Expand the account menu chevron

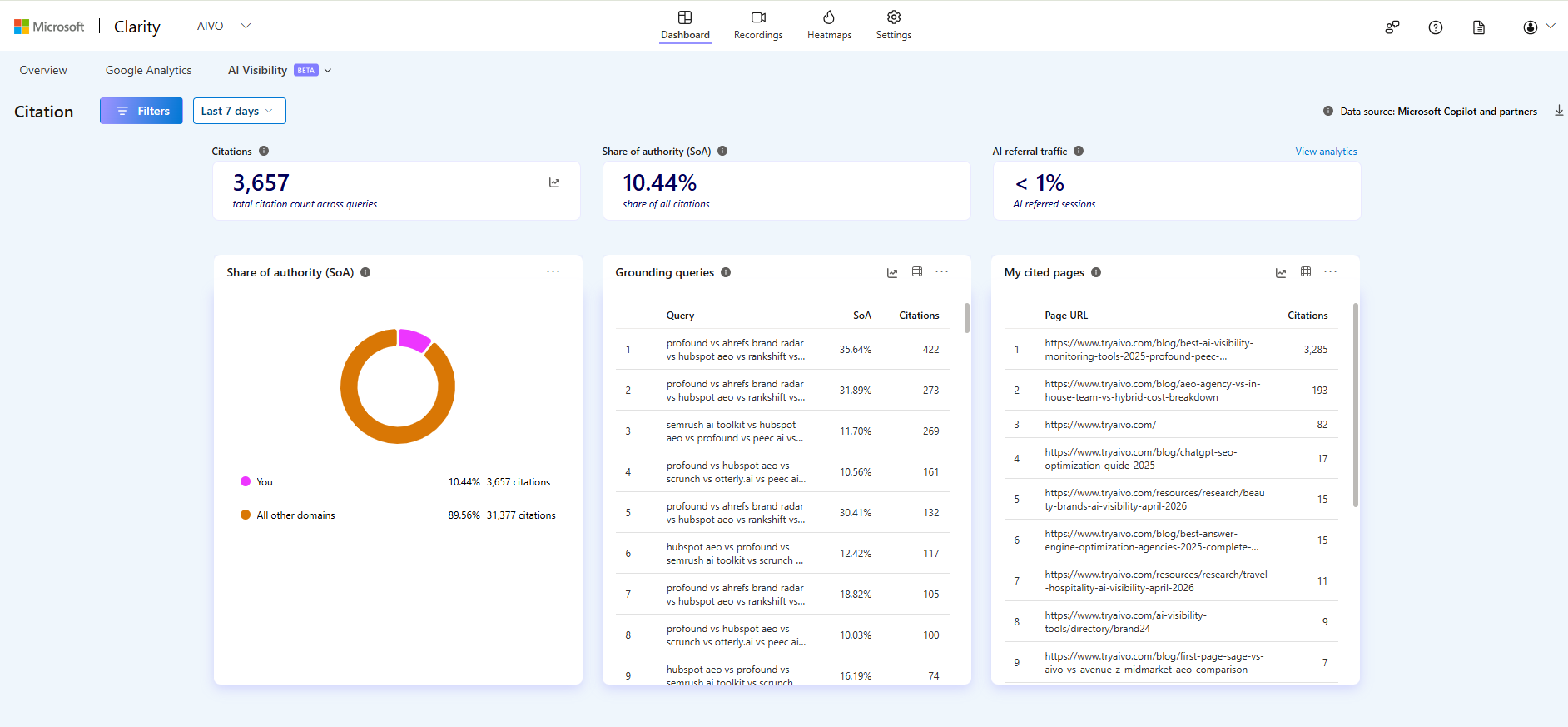click(1551, 26)
